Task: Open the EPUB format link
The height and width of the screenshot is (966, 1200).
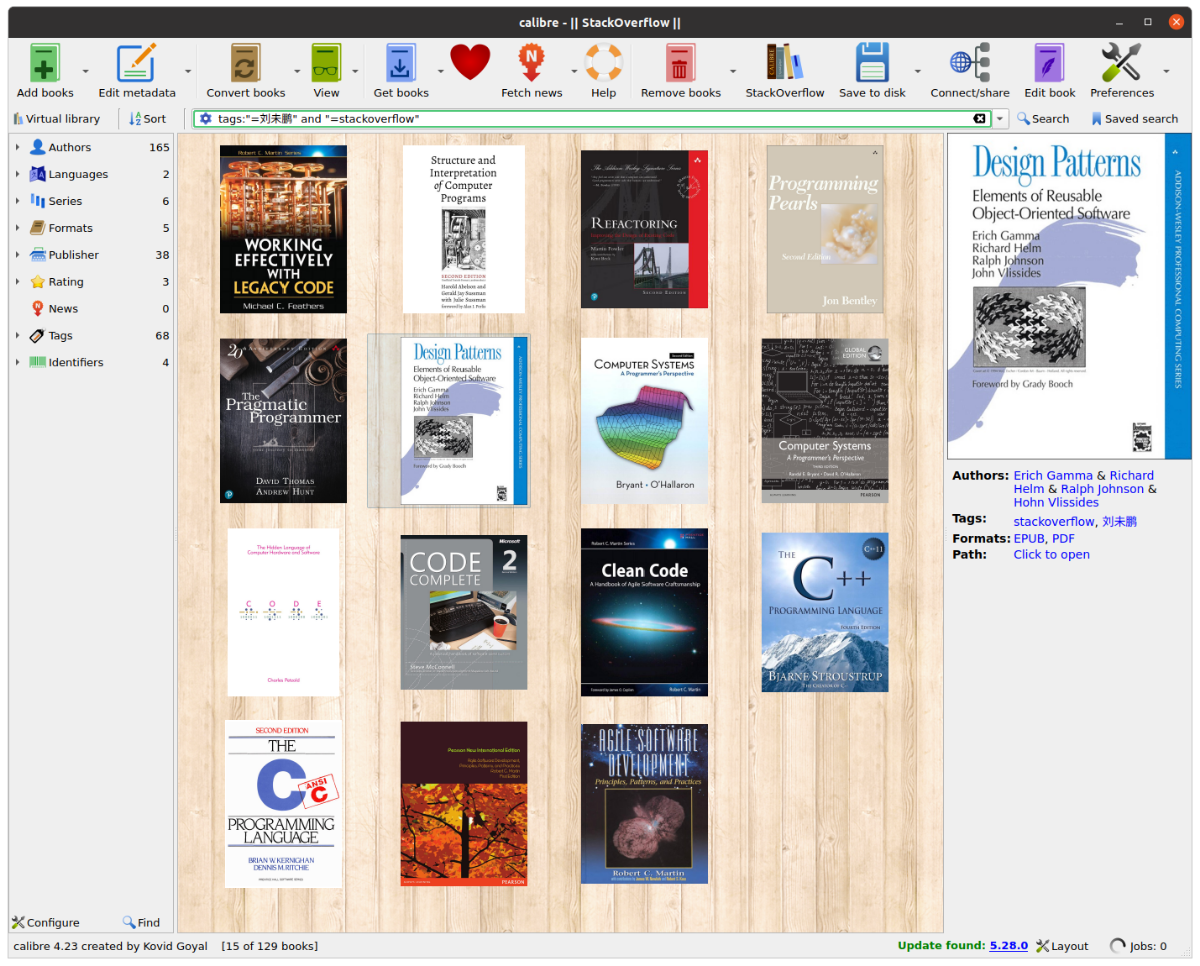Action: click(x=1029, y=539)
